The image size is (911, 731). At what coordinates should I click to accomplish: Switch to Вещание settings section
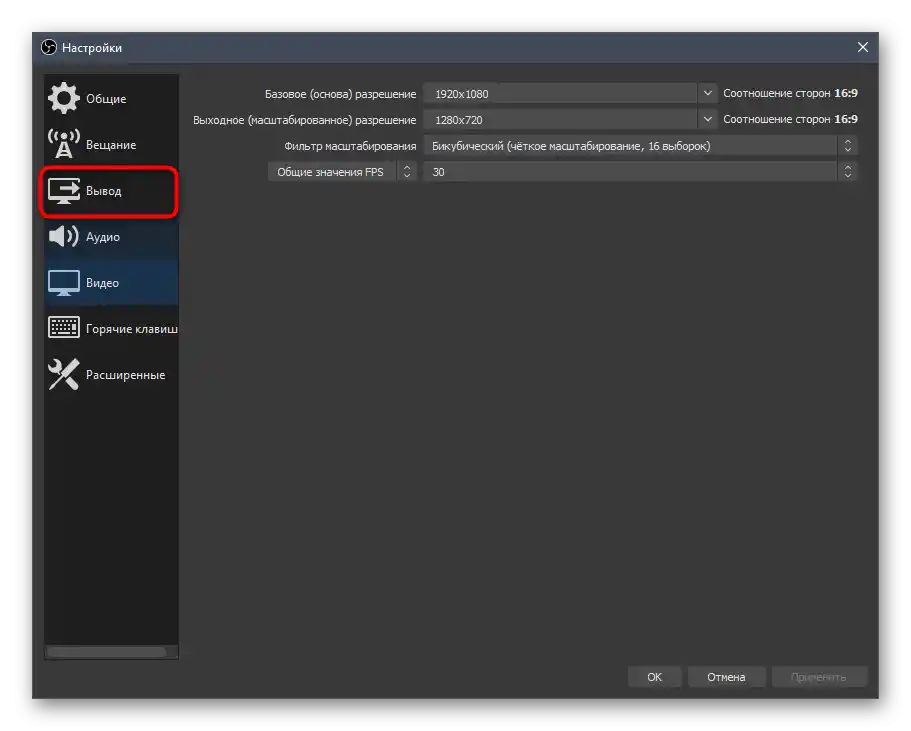[111, 144]
